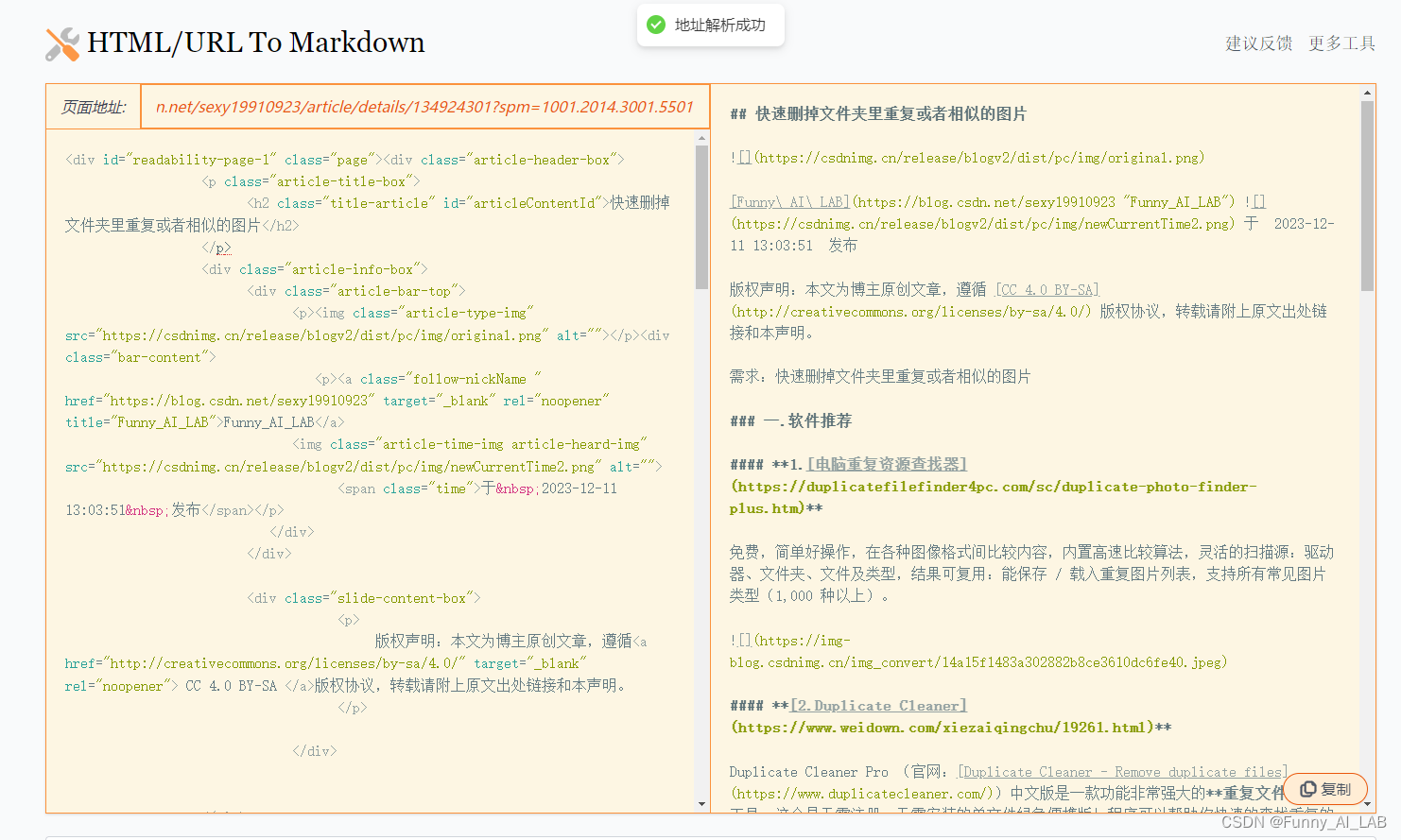Click the 复制 copy button
1401x840 pixels.
[x=1325, y=789]
